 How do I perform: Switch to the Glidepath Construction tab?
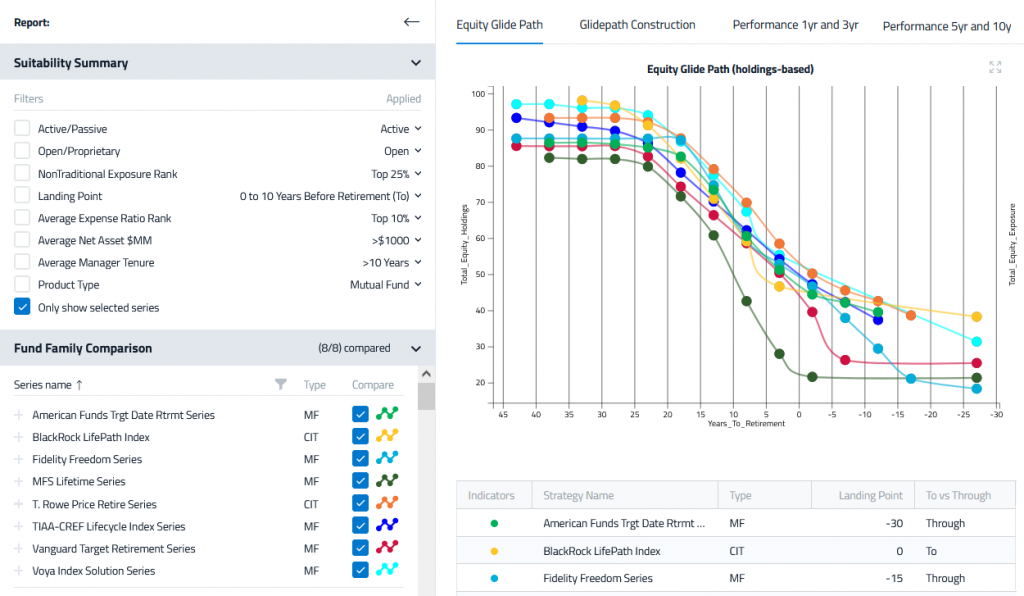637,25
